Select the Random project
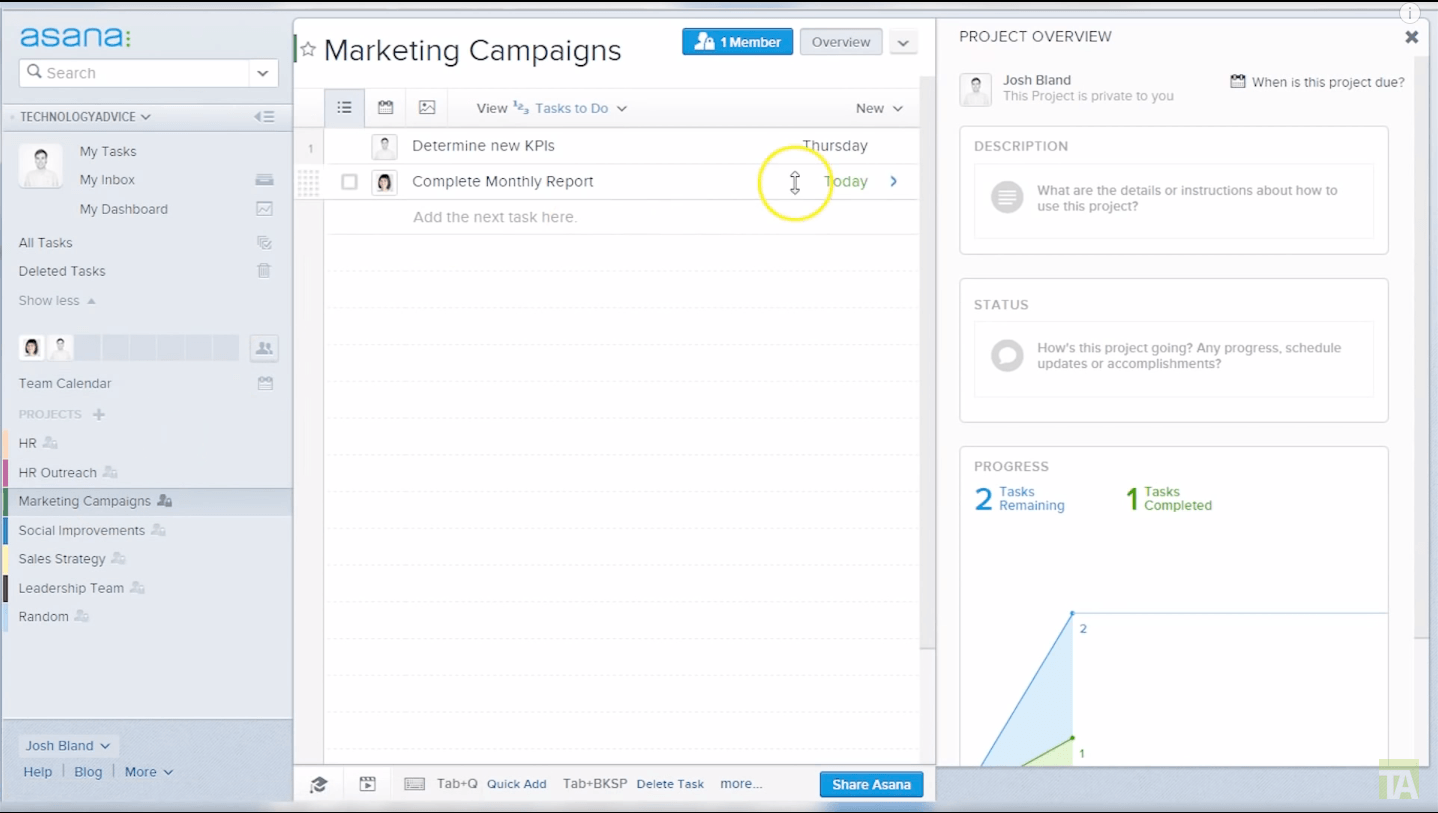Image resolution: width=1438 pixels, height=813 pixels. 43,617
